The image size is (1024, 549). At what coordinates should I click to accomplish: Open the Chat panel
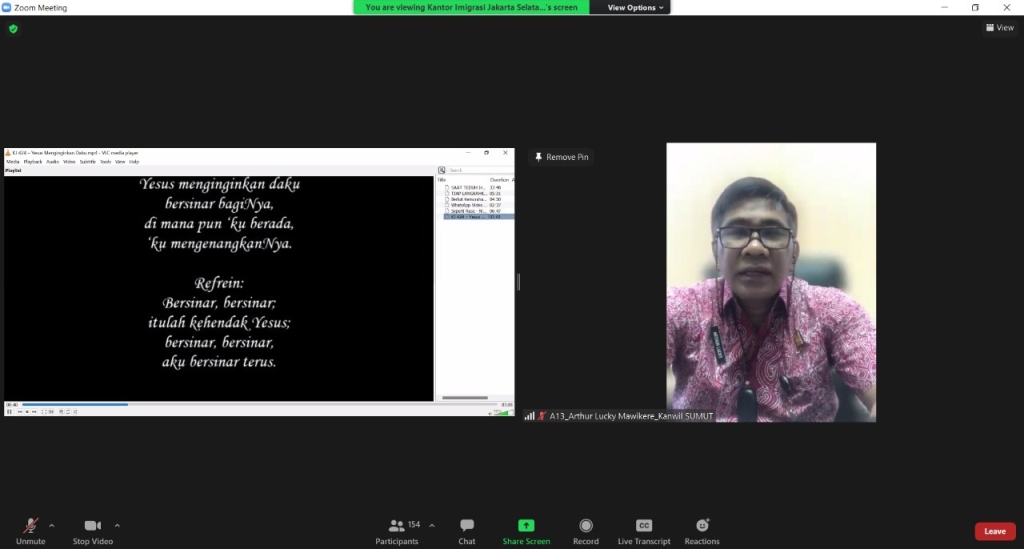[x=467, y=531]
